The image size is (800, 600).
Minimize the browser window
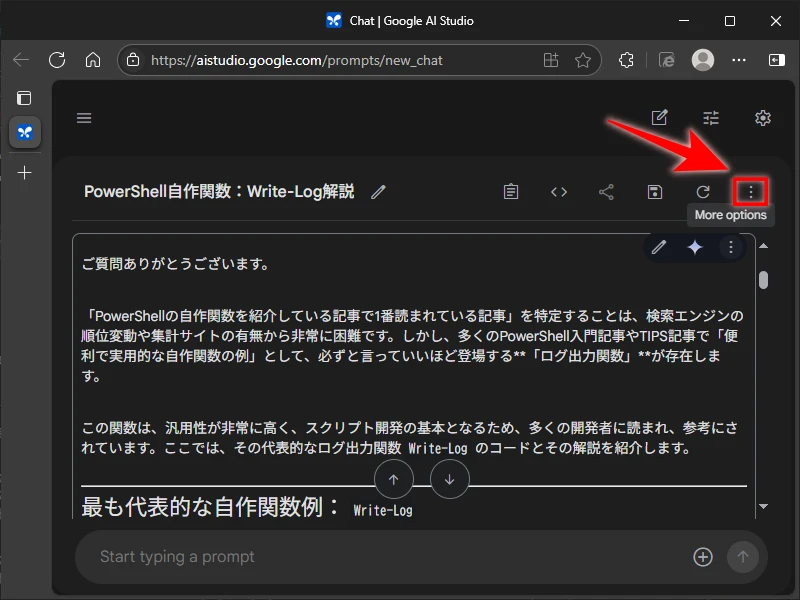point(684,21)
